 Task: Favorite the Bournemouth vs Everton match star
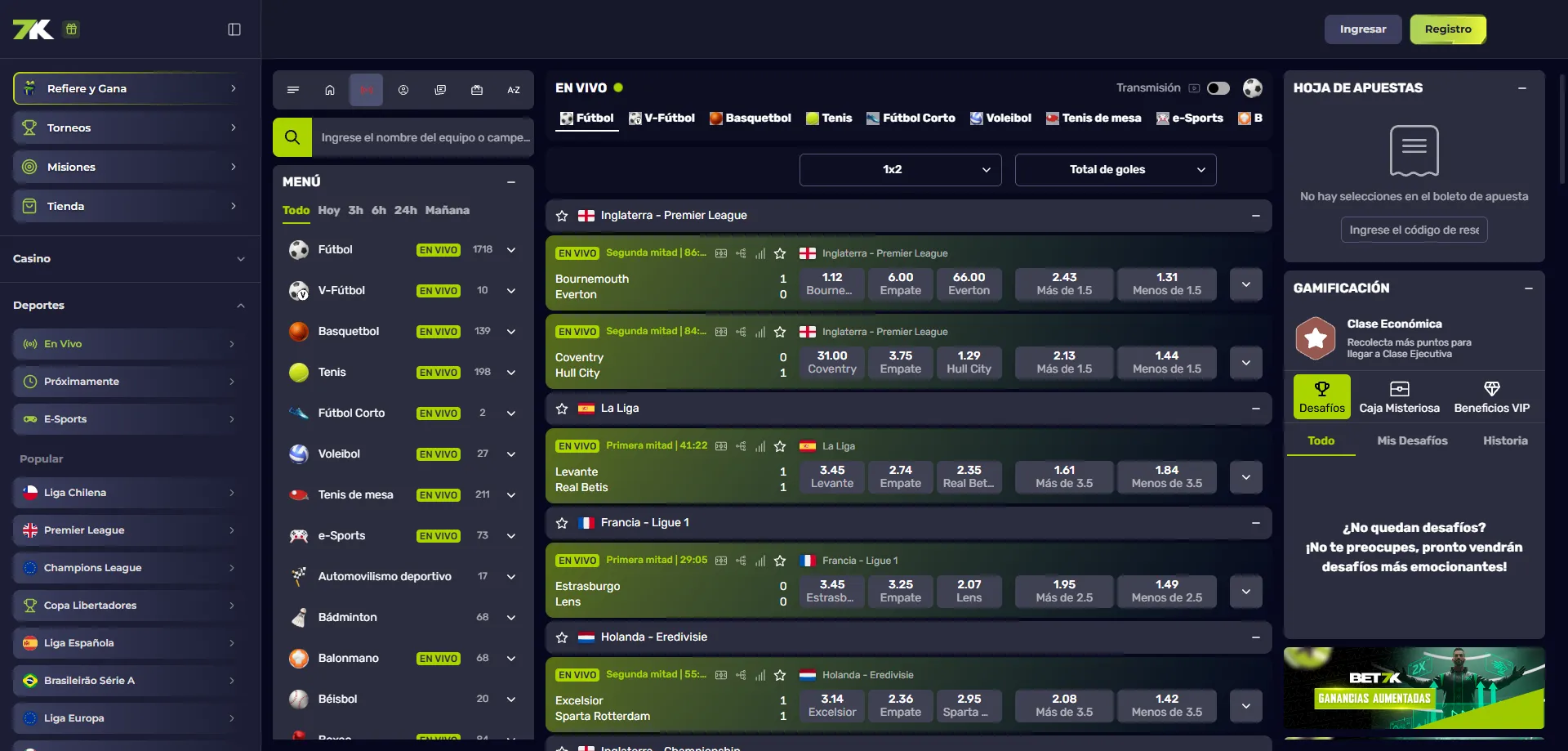click(x=780, y=253)
